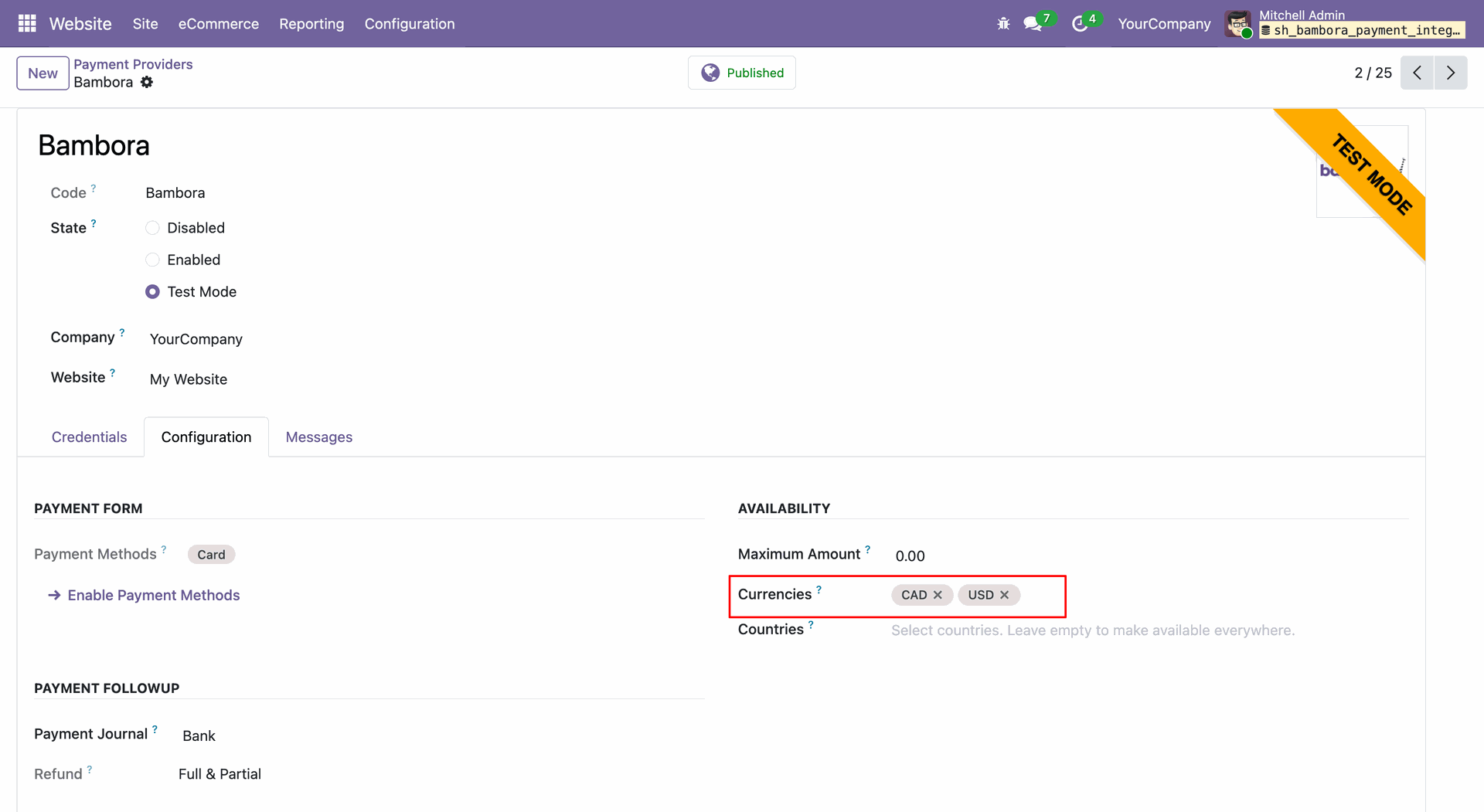Show help tooltip for Payment Methods
This screenshot has height=812, width=1484.
coord(164,549)
